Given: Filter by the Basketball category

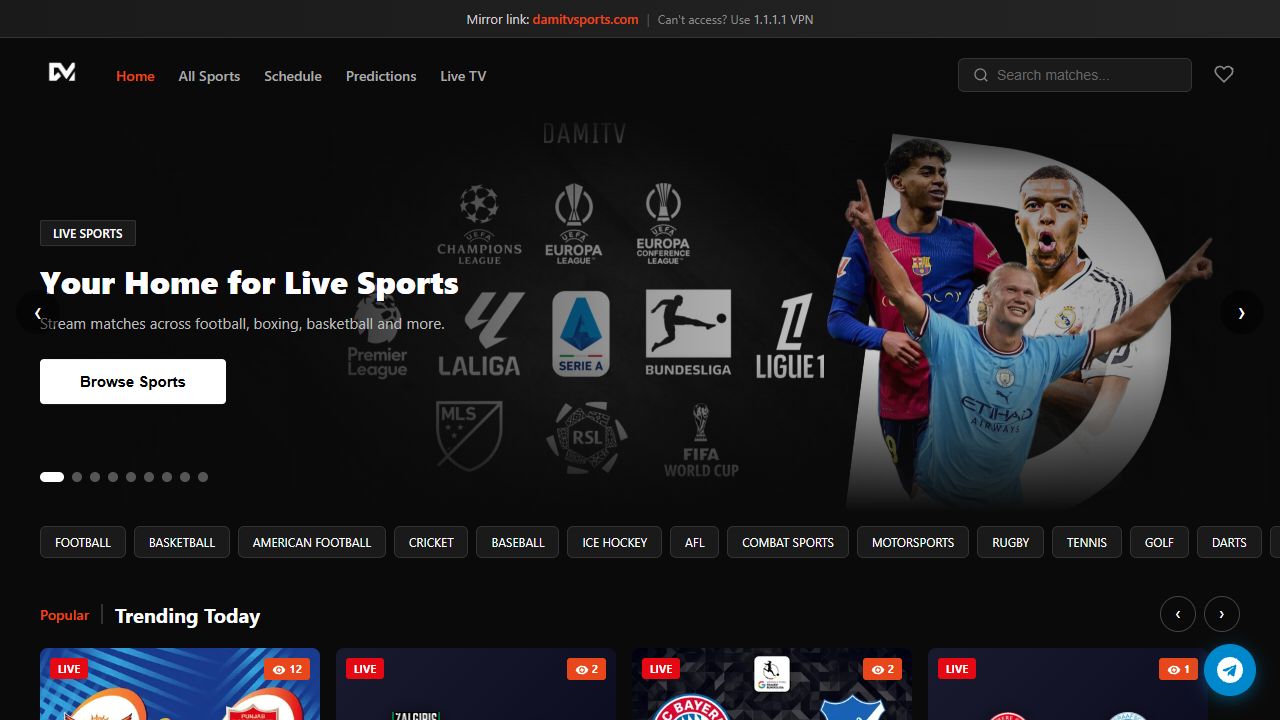Looking at the screenshot, I should tap(182, 542).
